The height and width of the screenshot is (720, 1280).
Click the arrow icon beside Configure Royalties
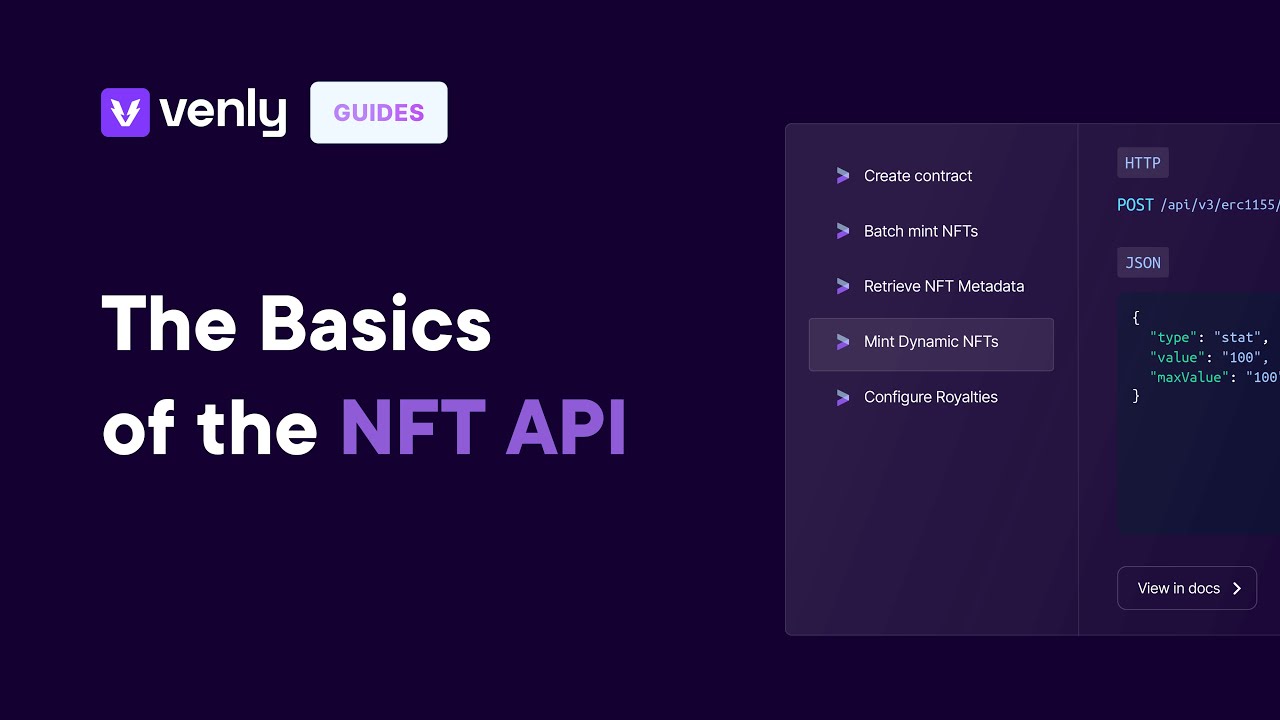843,397
